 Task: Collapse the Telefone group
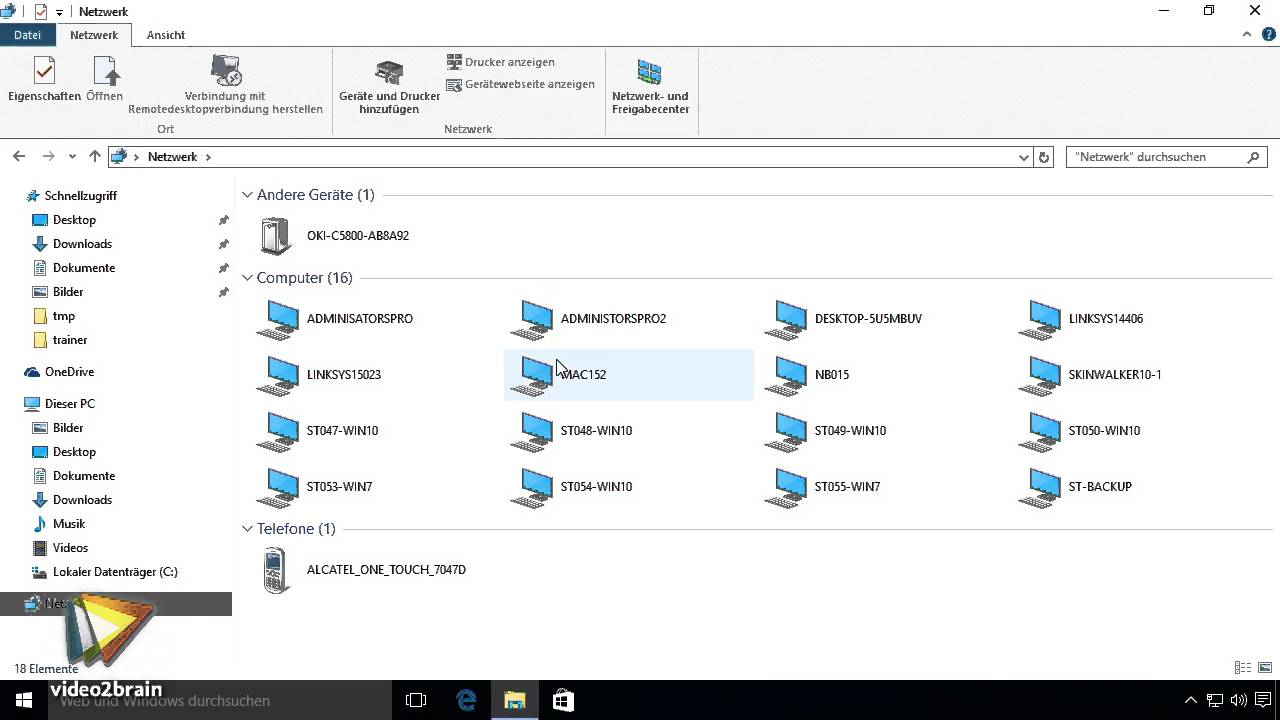247,529
